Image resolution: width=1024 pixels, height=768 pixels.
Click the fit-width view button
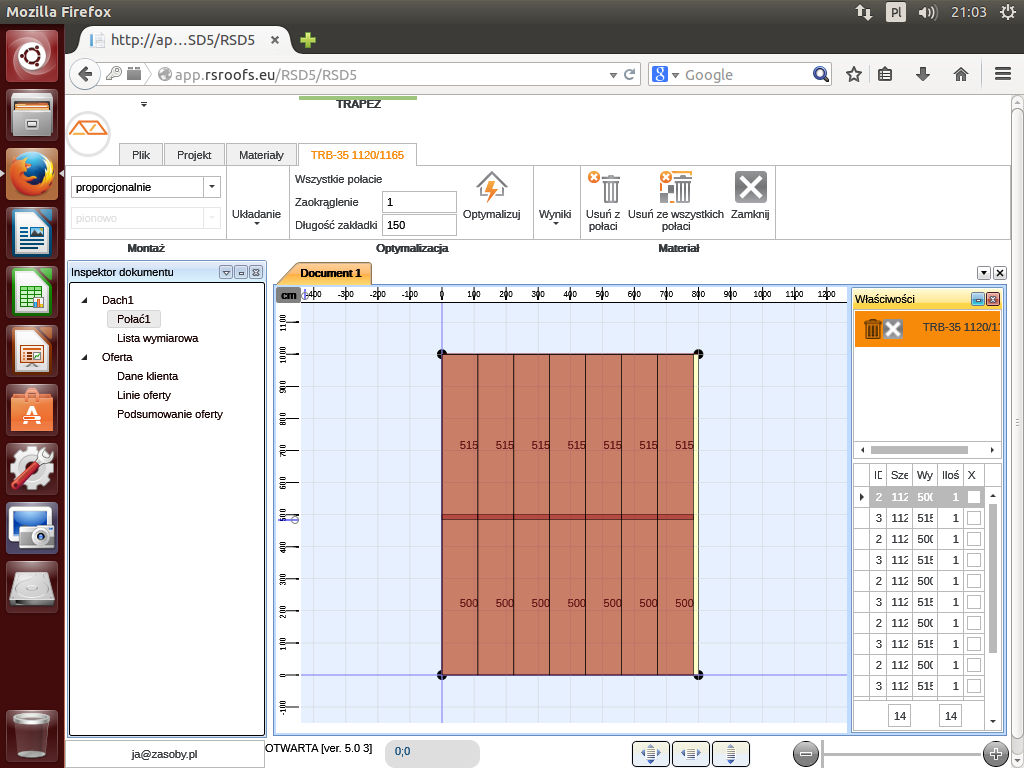(690, 753)
